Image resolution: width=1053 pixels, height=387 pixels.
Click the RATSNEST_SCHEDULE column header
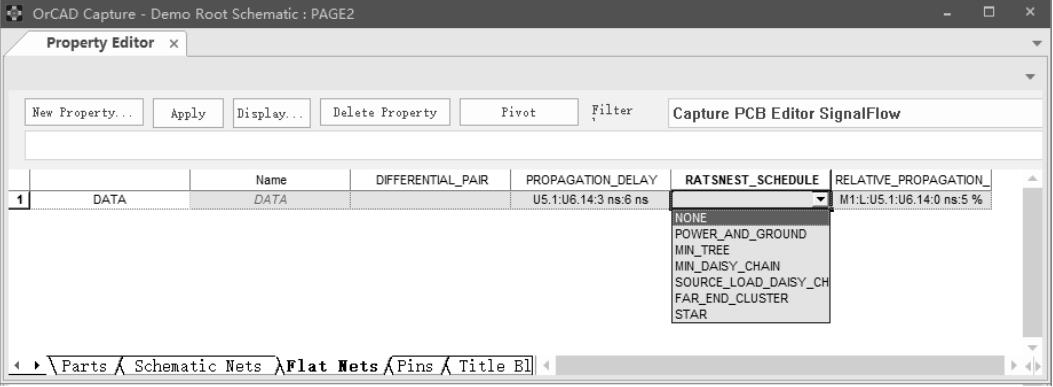[751, 180]
